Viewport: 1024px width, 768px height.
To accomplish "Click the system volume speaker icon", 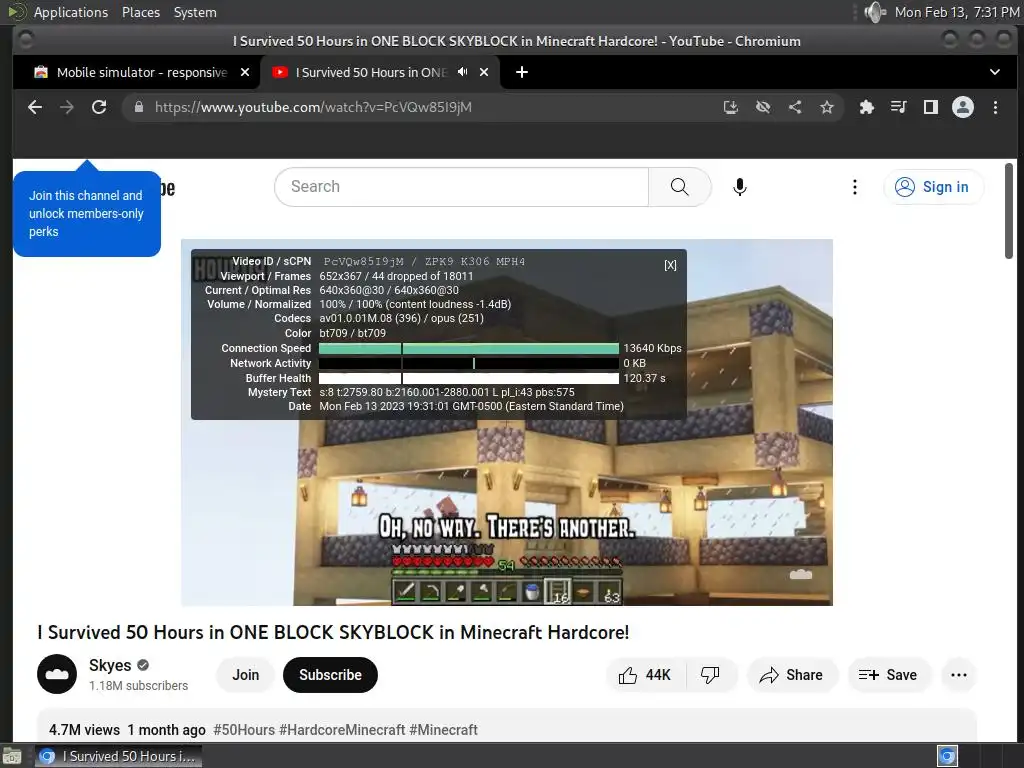I will [x=874, y=12].
